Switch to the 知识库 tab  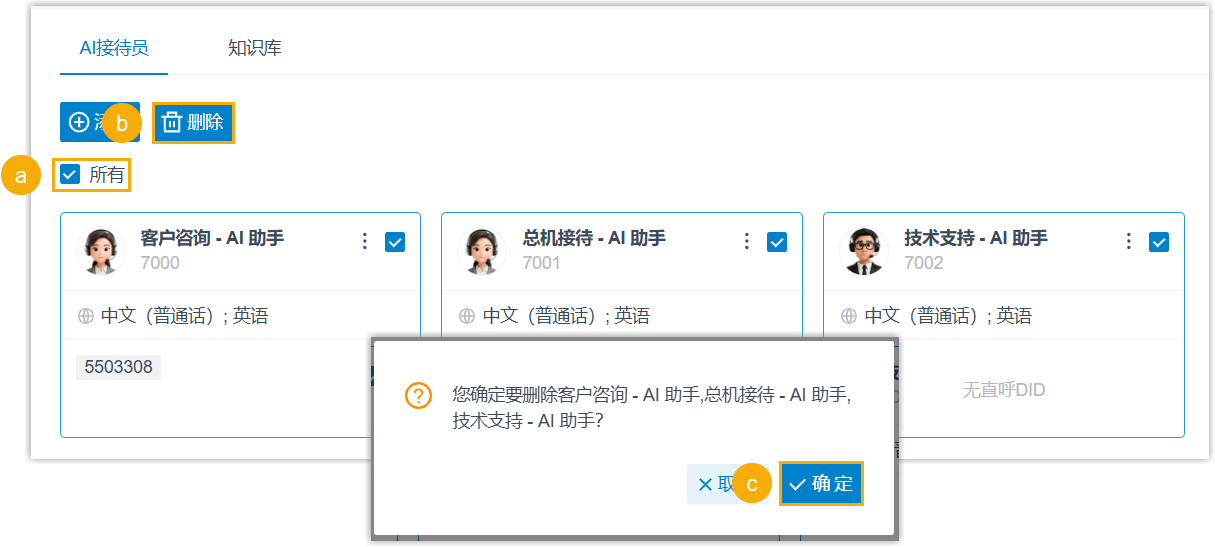tap(254, 48)
